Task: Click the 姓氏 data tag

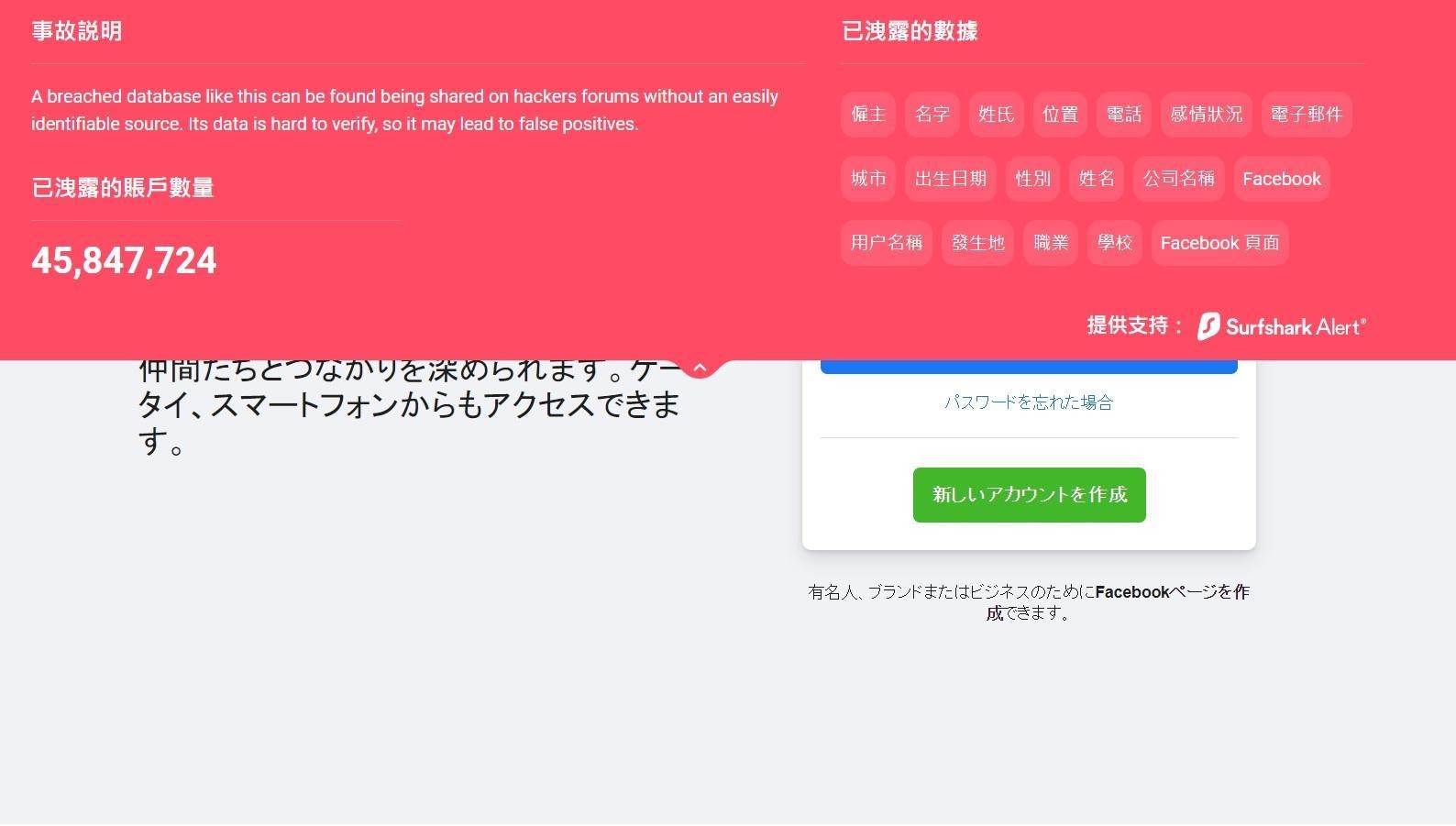Action: click(997, 115)
